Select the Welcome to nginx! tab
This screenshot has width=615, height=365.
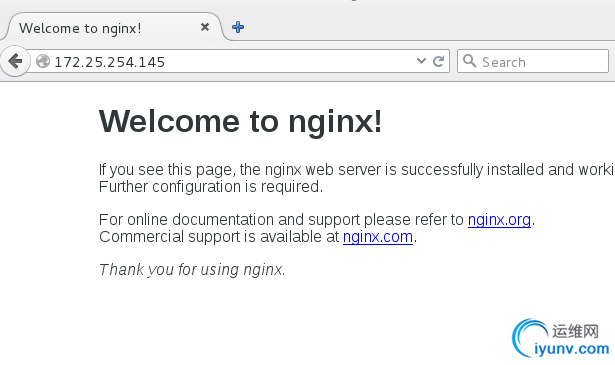coord(113,27)
